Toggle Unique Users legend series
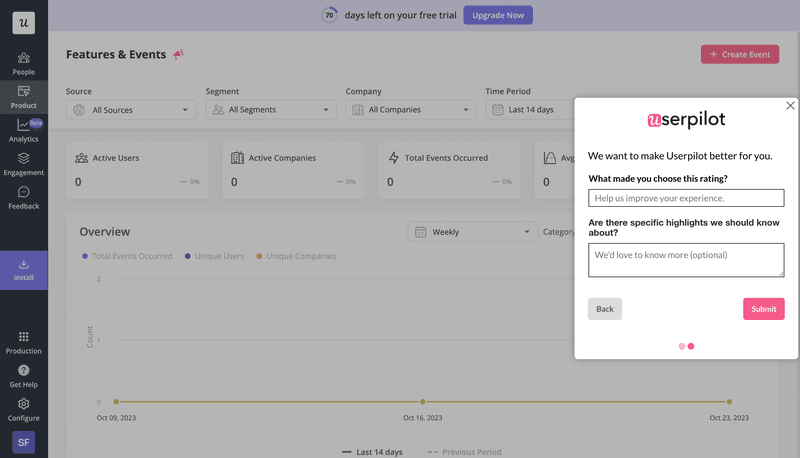800x458 pixels. tap(214, 256)
